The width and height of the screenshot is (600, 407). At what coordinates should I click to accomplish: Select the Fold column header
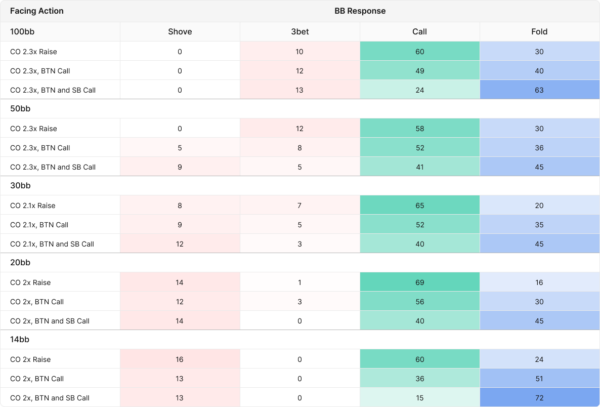tap(539, 31)
